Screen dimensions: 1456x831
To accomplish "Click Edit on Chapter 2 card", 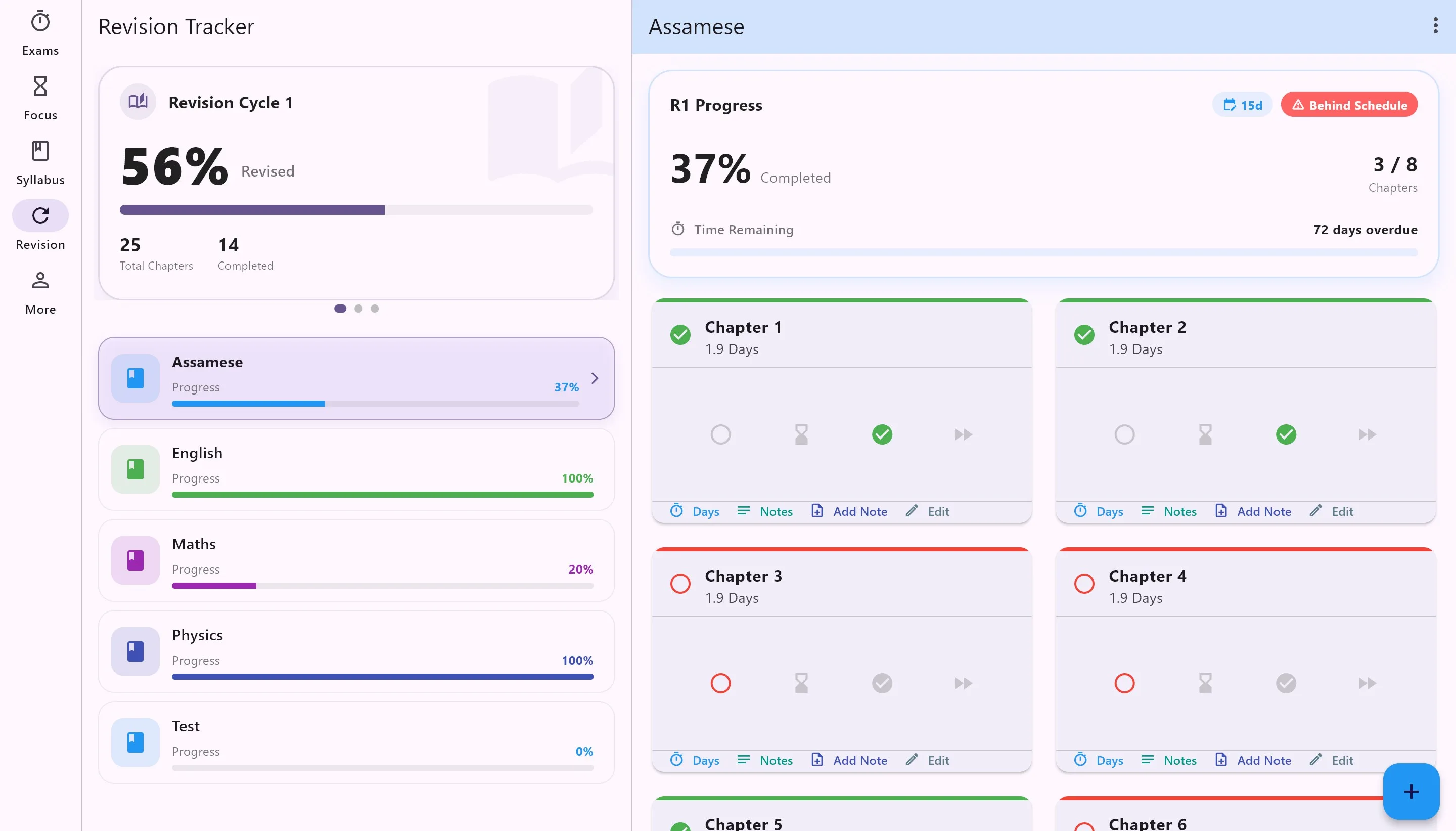I will (x=1331, y=511).
